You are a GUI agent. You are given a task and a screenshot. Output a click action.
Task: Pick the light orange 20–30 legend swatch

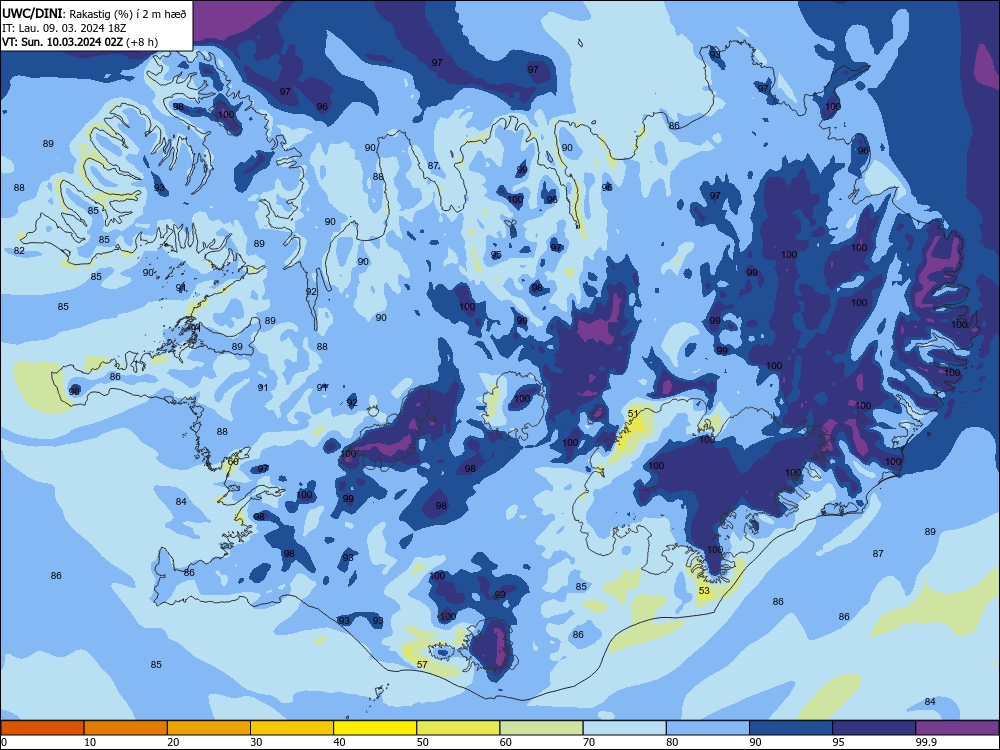(x=209, y=728)
